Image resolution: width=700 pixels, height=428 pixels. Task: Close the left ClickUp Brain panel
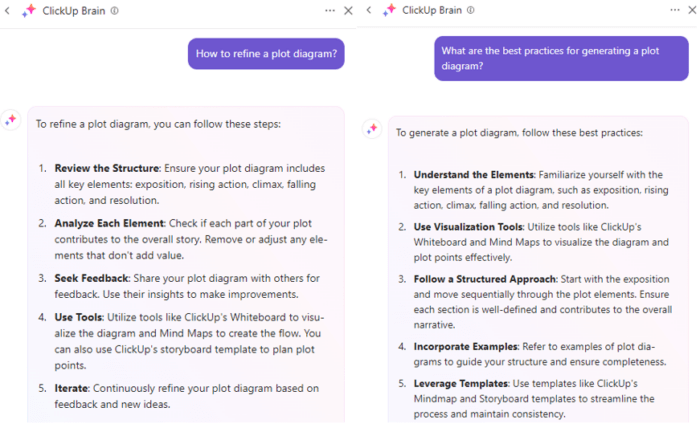coord(348,11)
